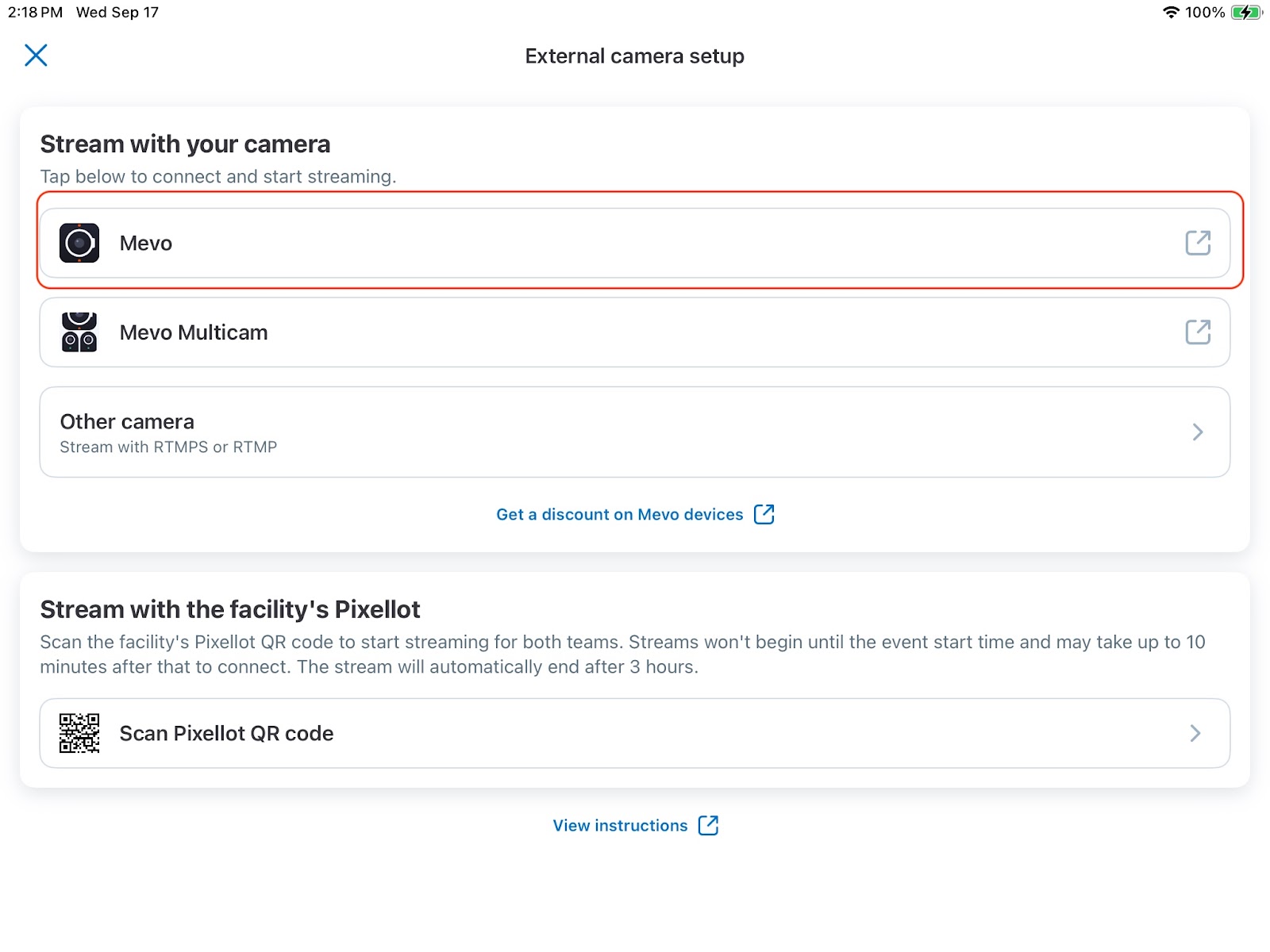The image size is (1270, 952).
Task: Tap the battery indicator in status bar
Action: pyautogui.click(x=1246, y=13)
